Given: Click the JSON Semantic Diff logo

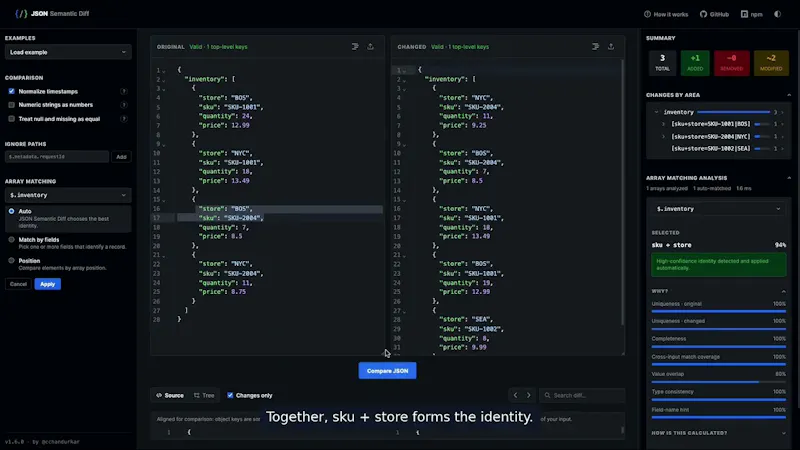Looking at the screenshot, I should point(52,14).
